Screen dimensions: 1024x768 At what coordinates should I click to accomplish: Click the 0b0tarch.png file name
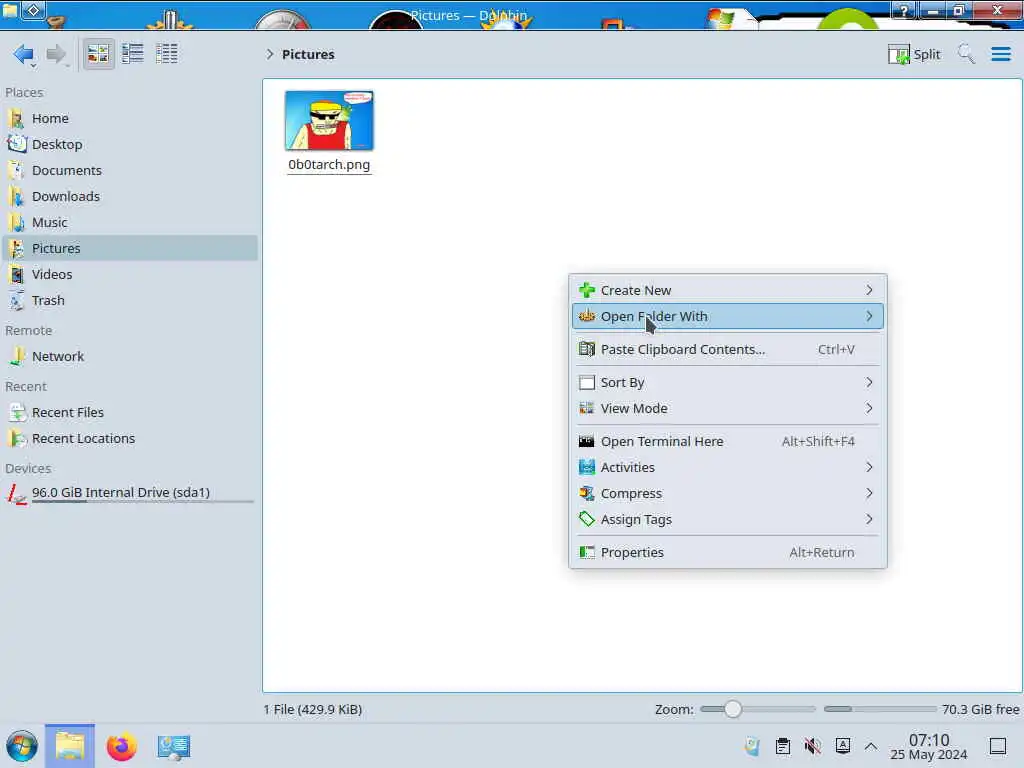(329, 165)
